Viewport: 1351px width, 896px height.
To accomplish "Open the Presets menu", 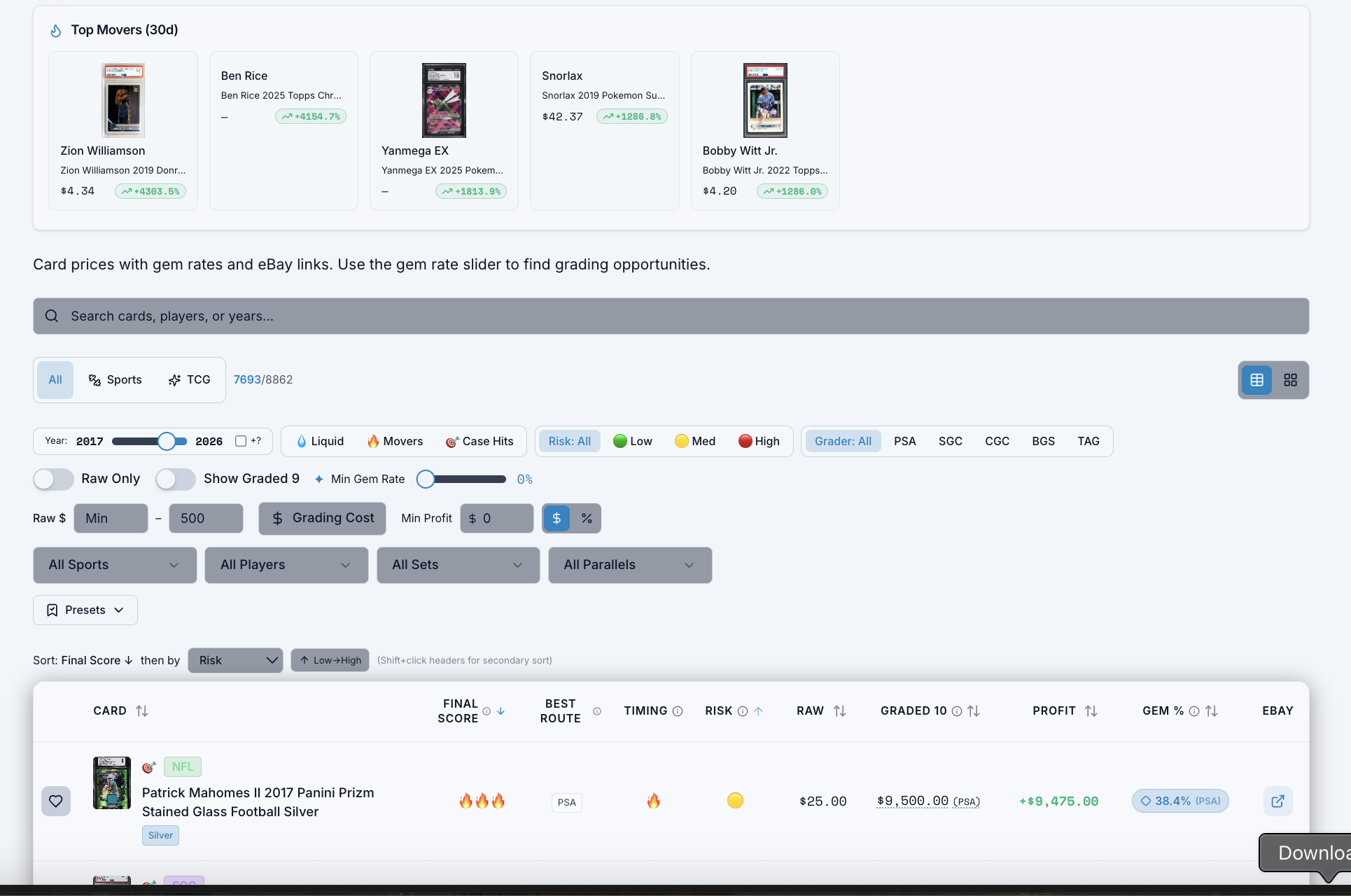I will 85,610.
